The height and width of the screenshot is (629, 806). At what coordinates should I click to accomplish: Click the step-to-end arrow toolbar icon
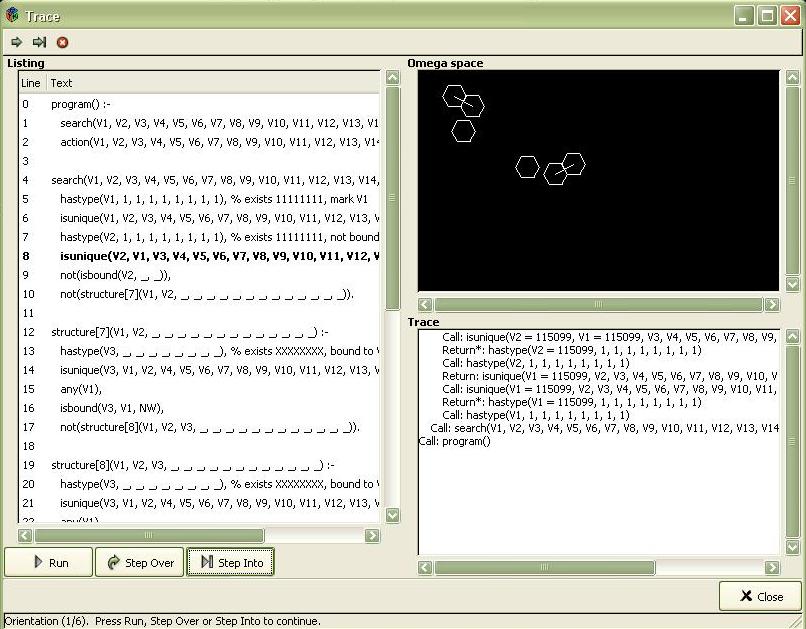(x=39, y=42)
